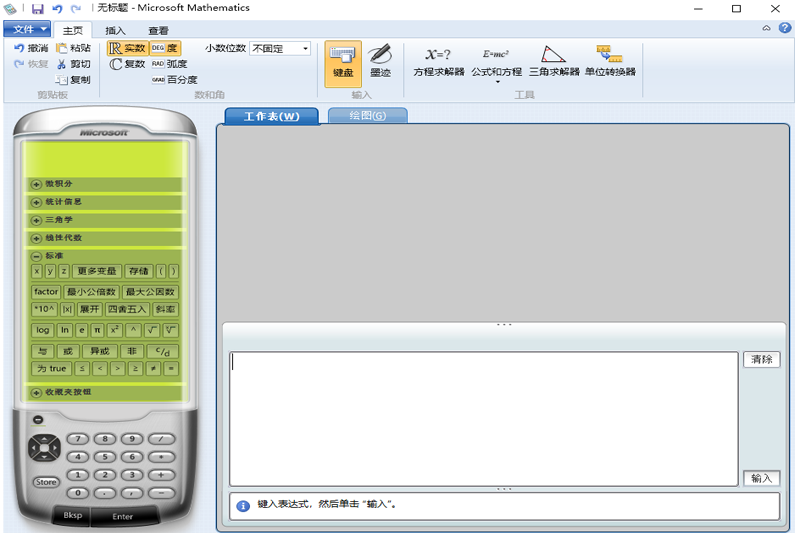Click the Enter key on calculator
Screen dimensions: 800x533
click(122, 516)
